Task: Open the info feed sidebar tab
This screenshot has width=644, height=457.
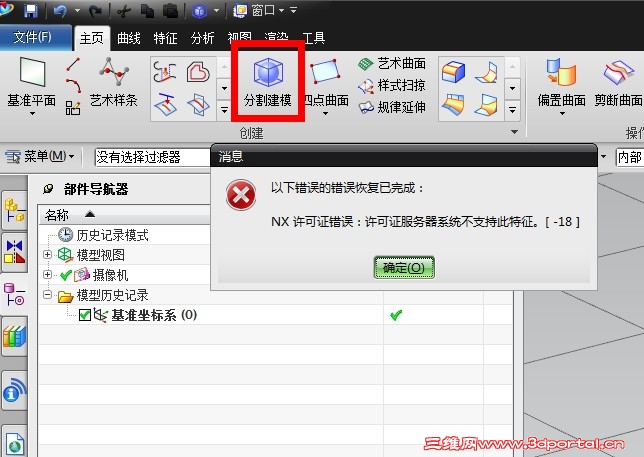Action: coord(14,390)
